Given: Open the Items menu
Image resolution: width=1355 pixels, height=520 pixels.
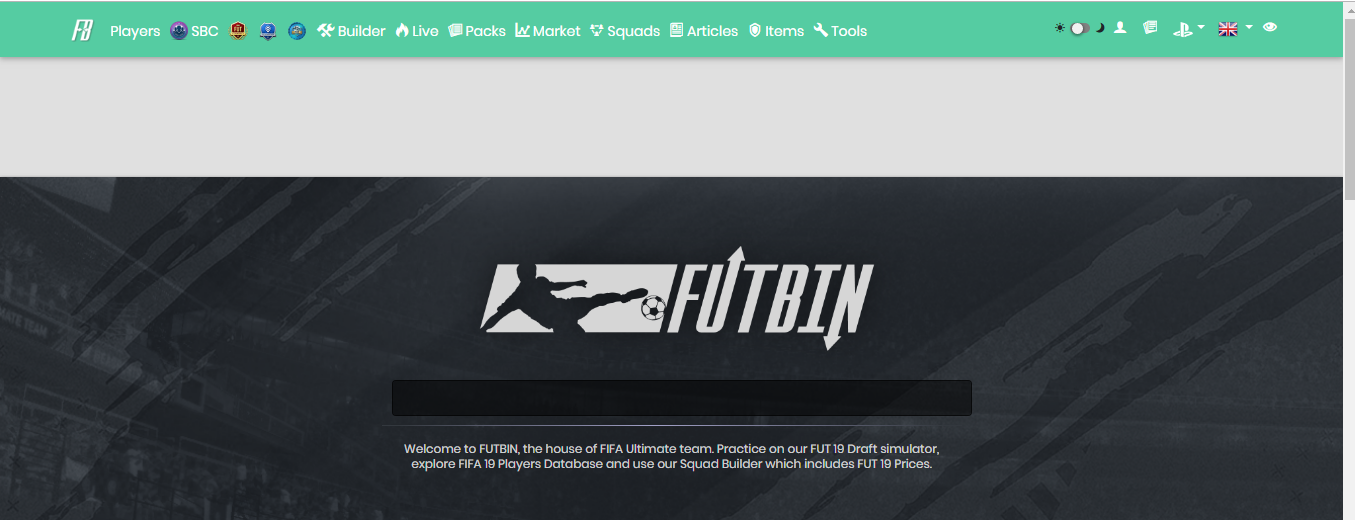Looking at the screenshot, I should pos(776,31).
